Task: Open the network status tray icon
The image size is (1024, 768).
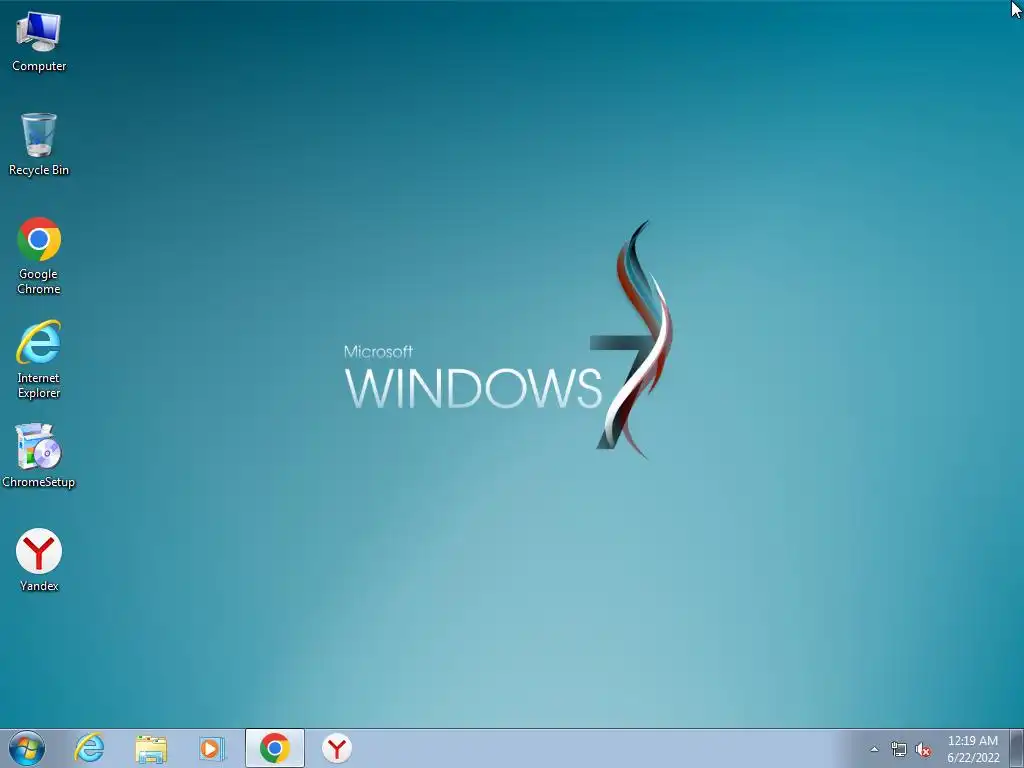Action: tap(899, 749)
